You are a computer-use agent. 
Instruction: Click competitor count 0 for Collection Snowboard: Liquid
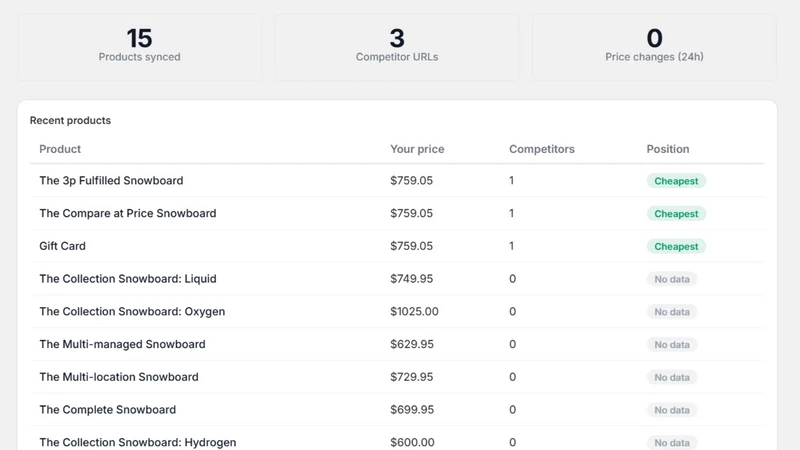512,279
